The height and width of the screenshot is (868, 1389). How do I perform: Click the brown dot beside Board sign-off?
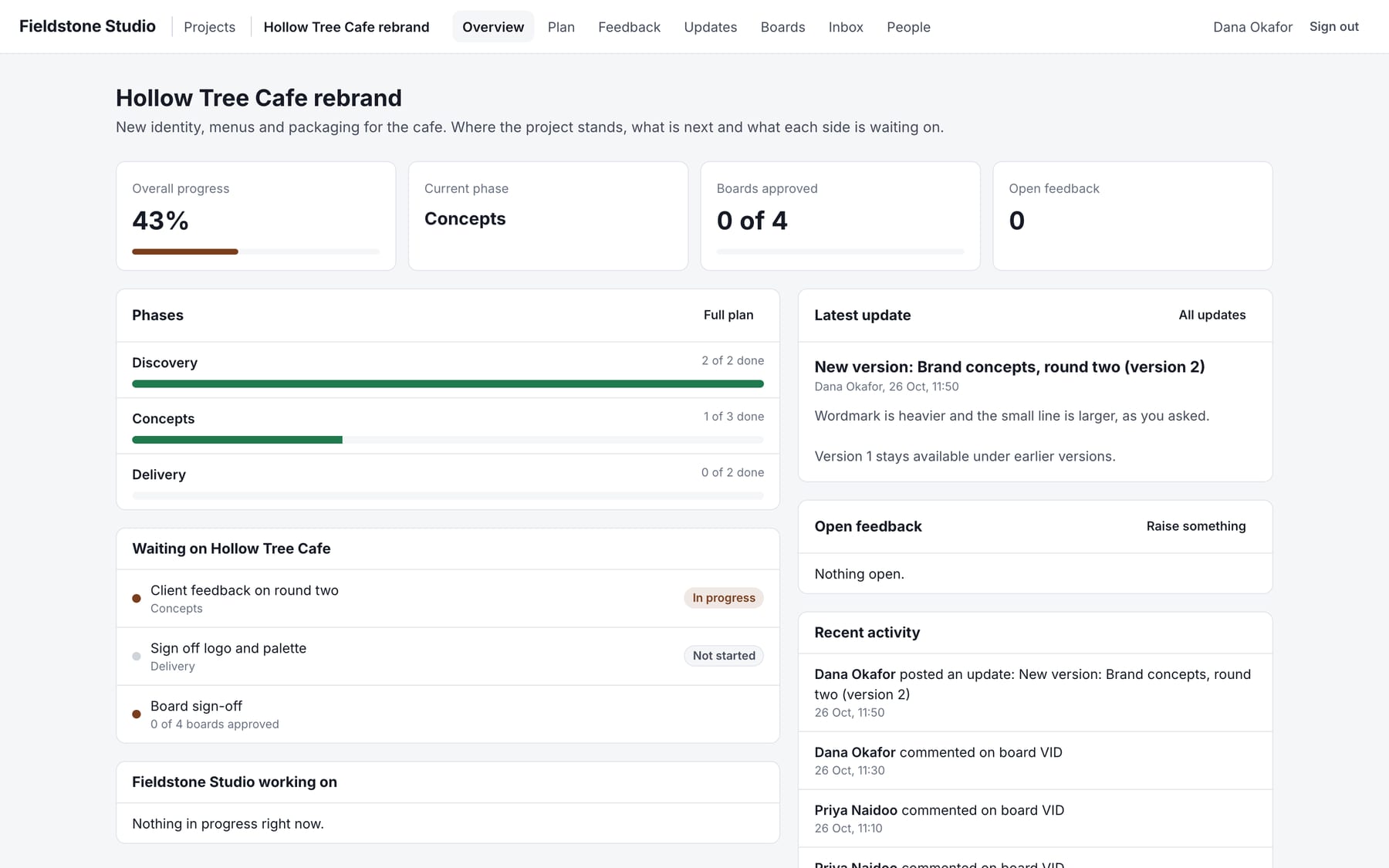(137, 714)
